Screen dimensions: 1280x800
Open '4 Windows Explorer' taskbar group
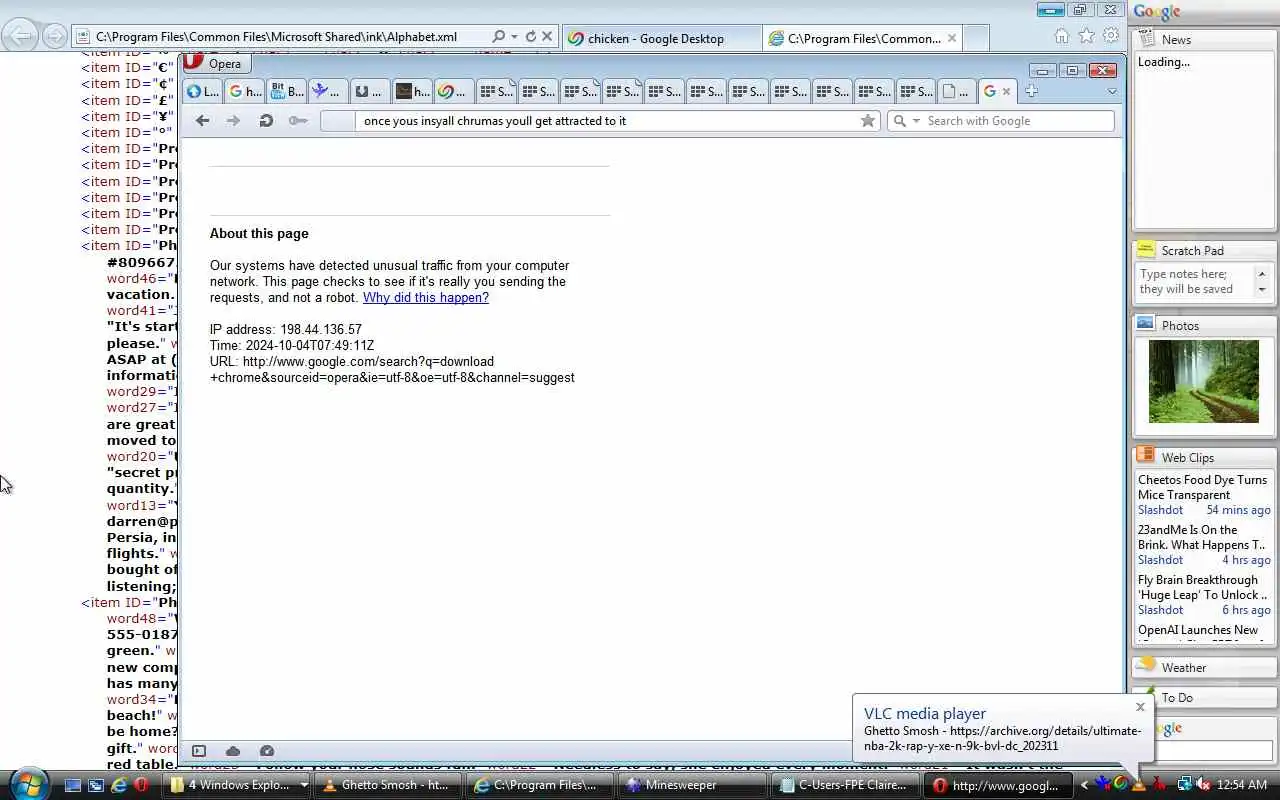click(238, 785)
